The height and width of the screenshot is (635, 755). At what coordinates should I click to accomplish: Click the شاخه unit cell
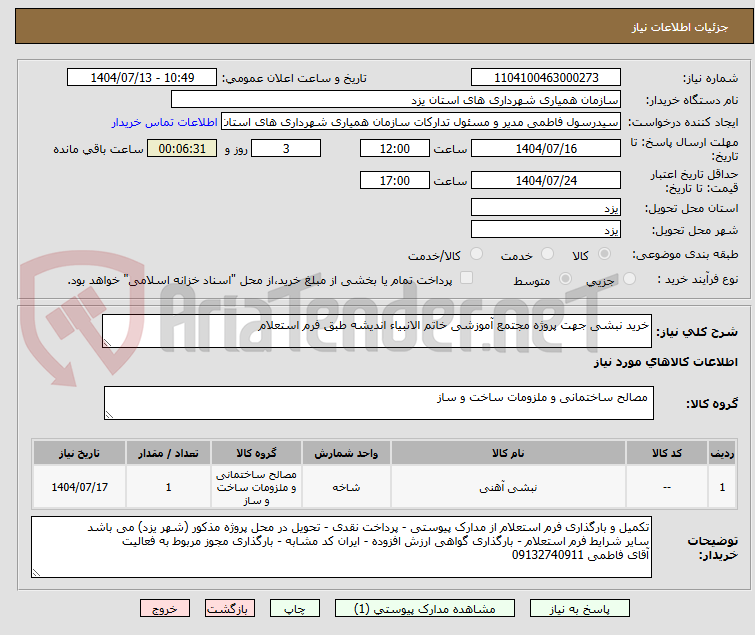pyautogui.click(x=346, y=487)
